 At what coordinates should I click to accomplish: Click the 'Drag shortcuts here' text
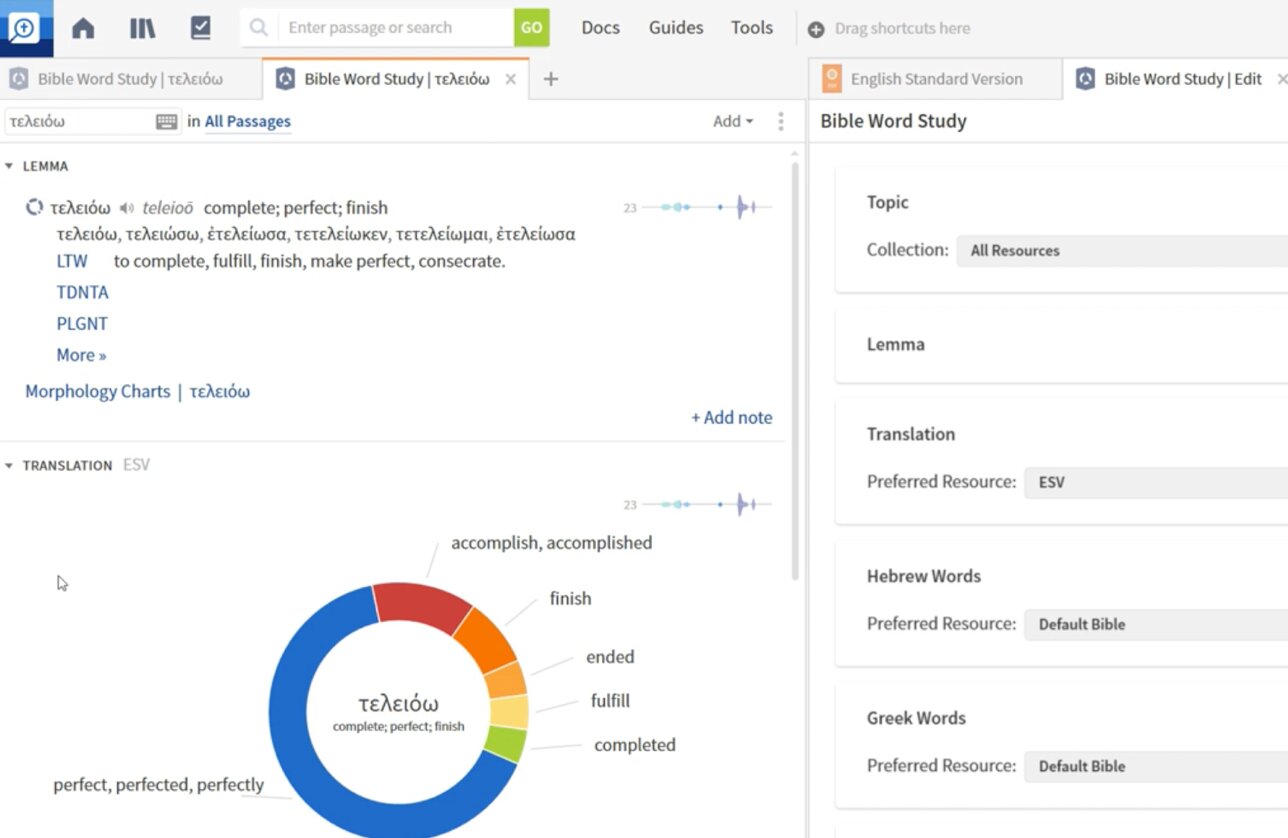902,29
